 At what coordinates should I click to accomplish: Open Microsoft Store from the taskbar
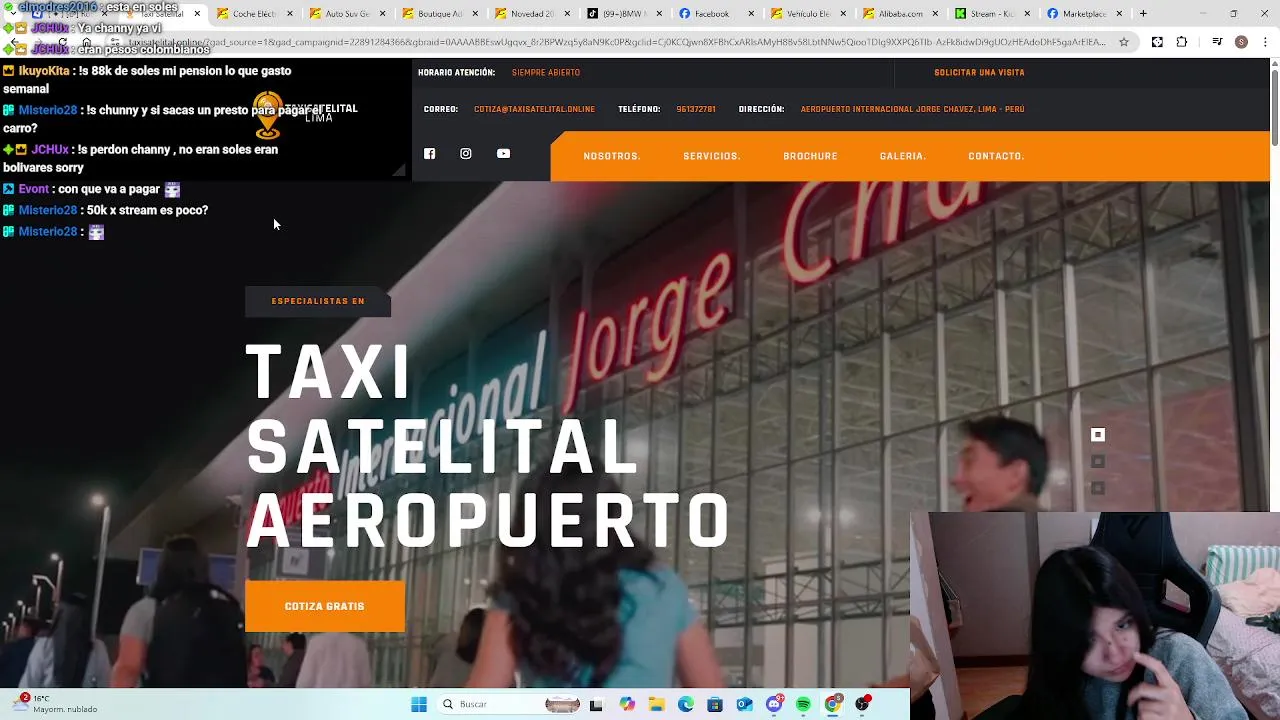[715, 704]
